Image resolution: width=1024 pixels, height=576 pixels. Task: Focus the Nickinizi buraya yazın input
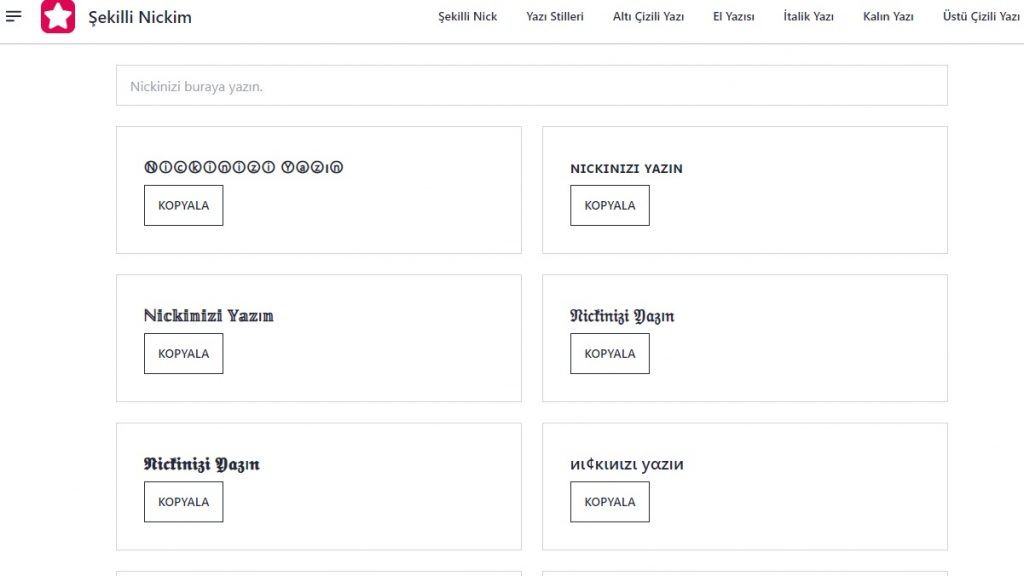coord(532,86)
